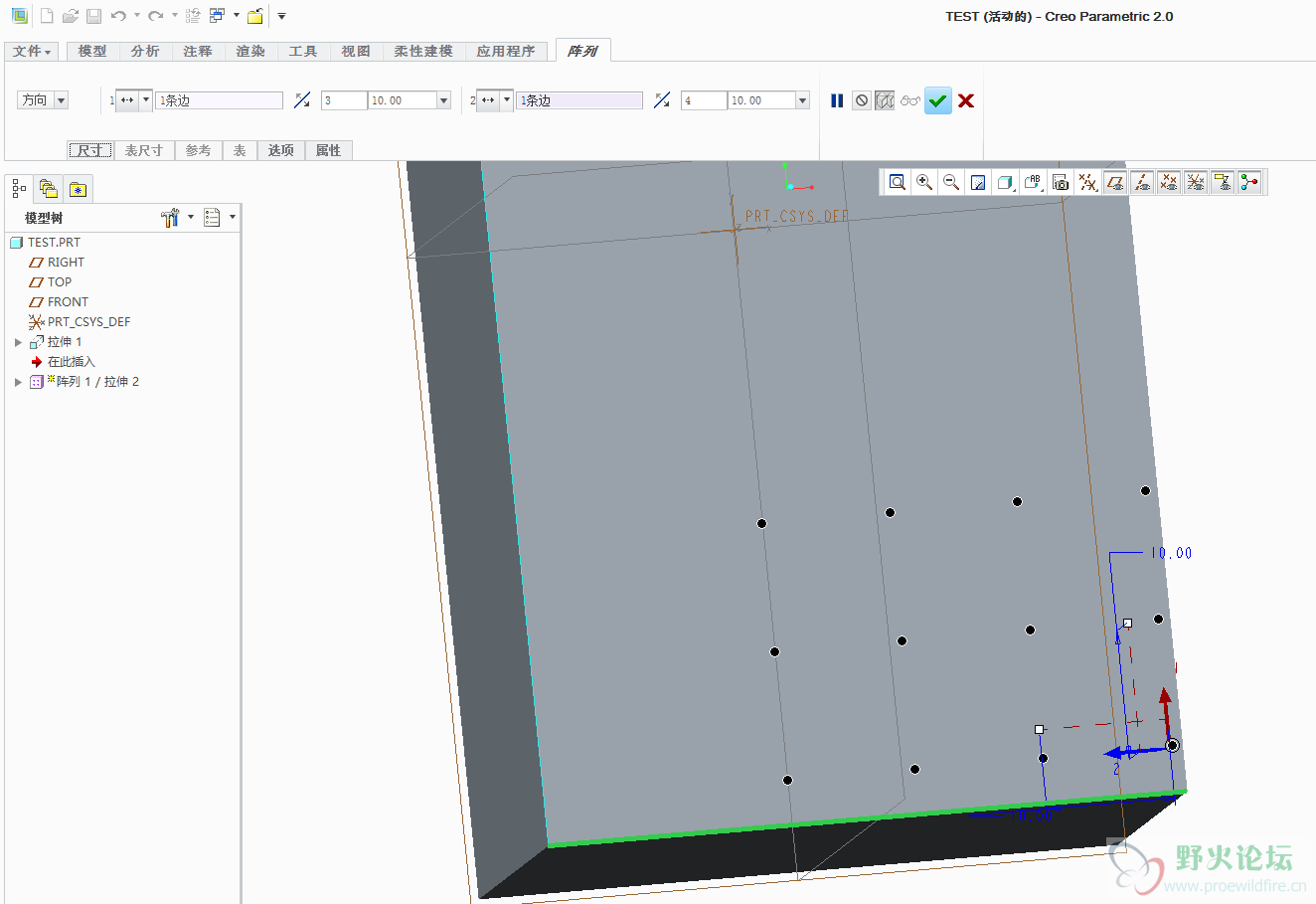Open model tree settings tools dropdown
This screenshot has width=1316, height=904.
point(176,217)
